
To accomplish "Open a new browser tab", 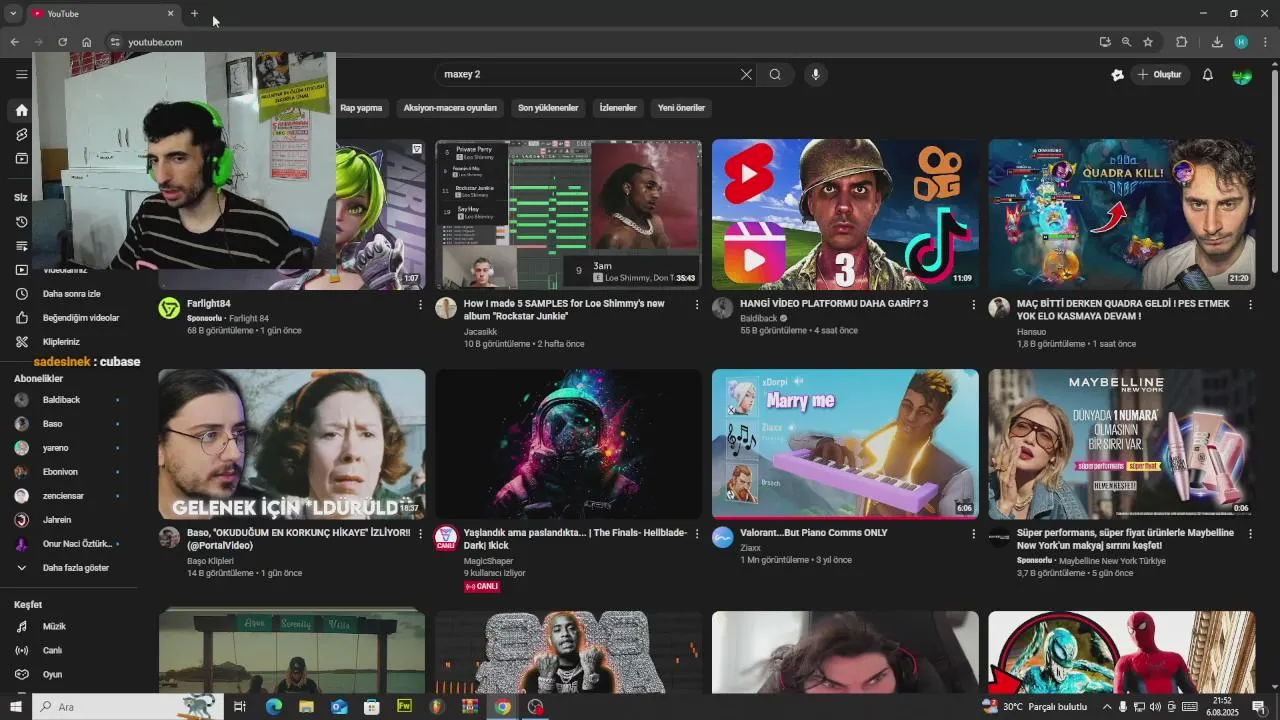I will click(194, 13).
